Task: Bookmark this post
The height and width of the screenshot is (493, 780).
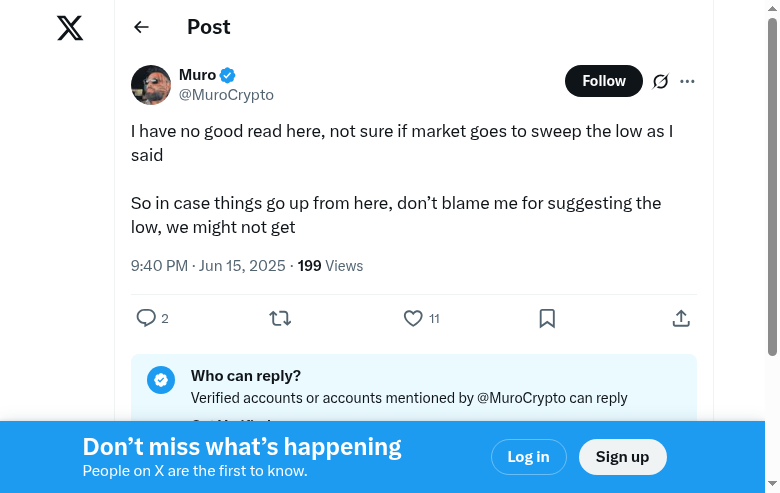Action: [547, 318]
